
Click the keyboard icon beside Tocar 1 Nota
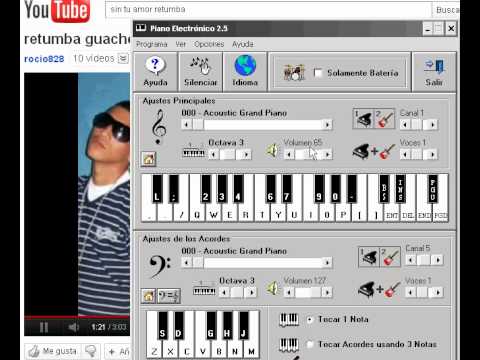pos(289,320)
